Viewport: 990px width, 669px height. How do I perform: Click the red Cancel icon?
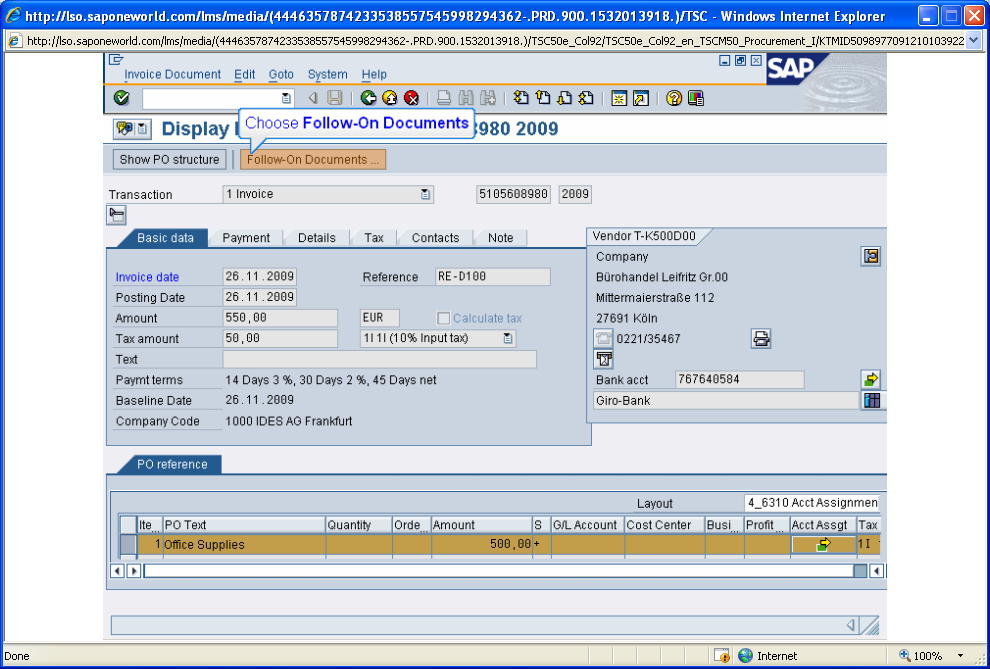click(412, 98)
